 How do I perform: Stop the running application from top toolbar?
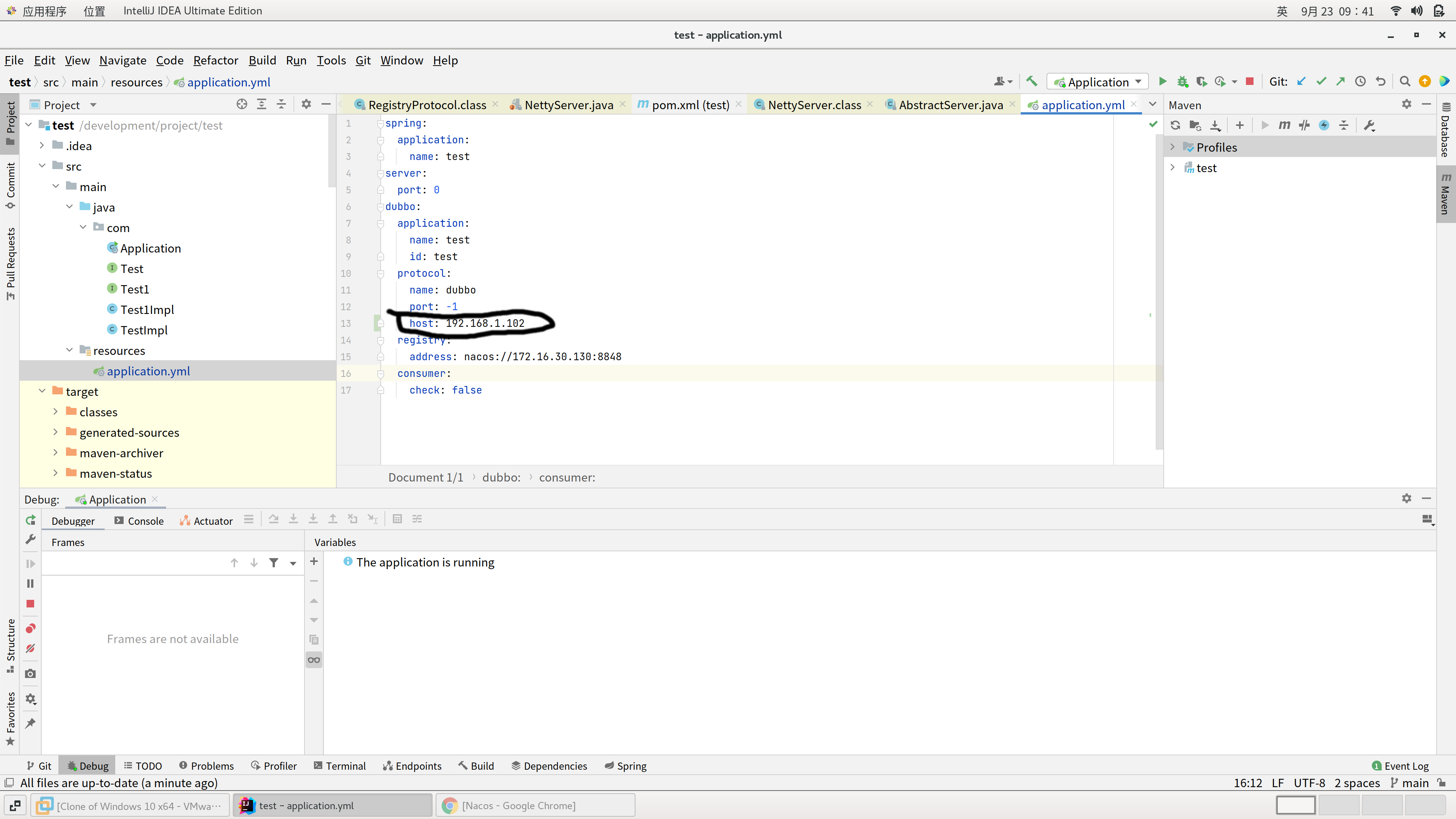1250,82
